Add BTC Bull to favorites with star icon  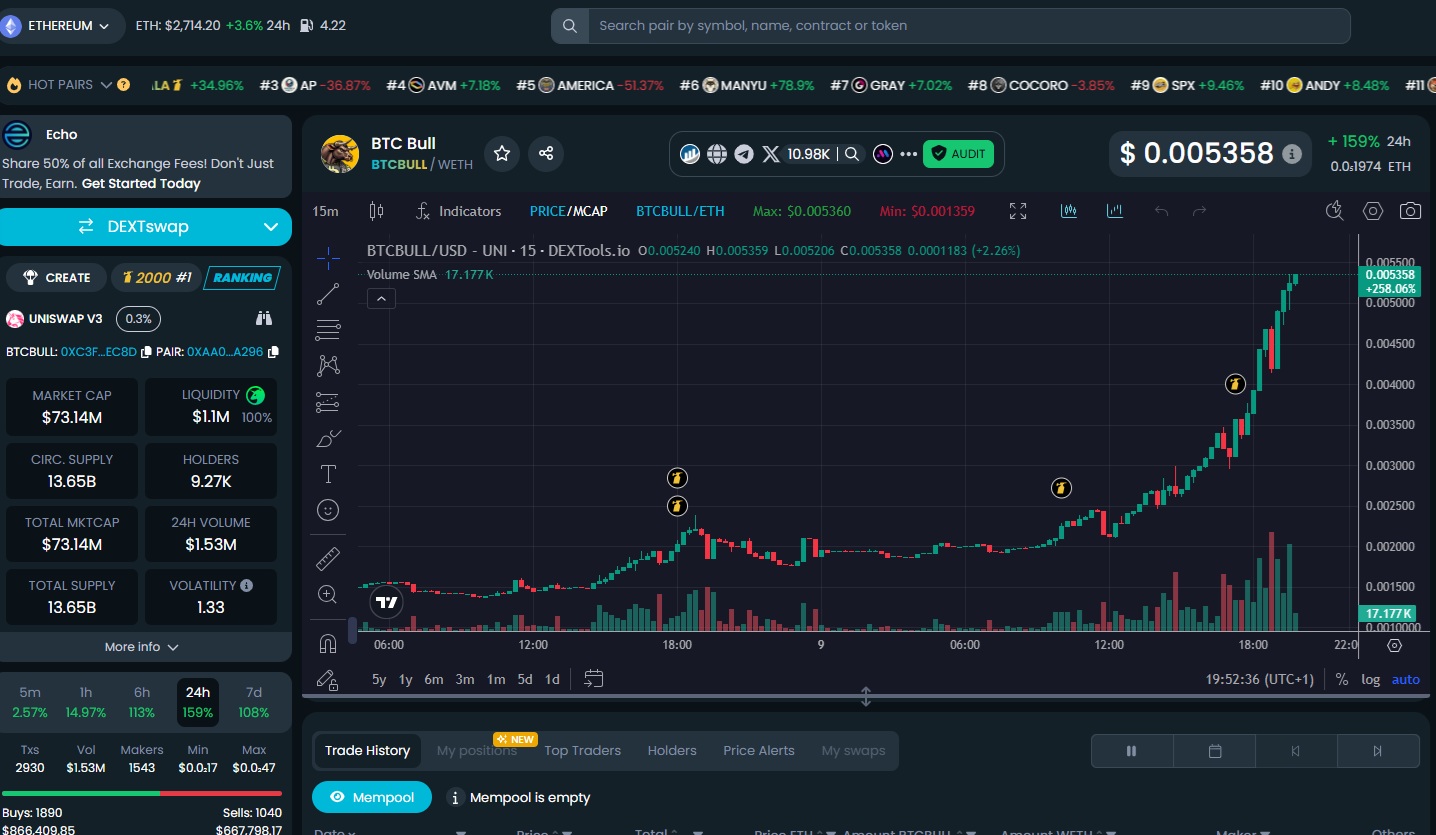pyautogui.click(x=502, y=154)
